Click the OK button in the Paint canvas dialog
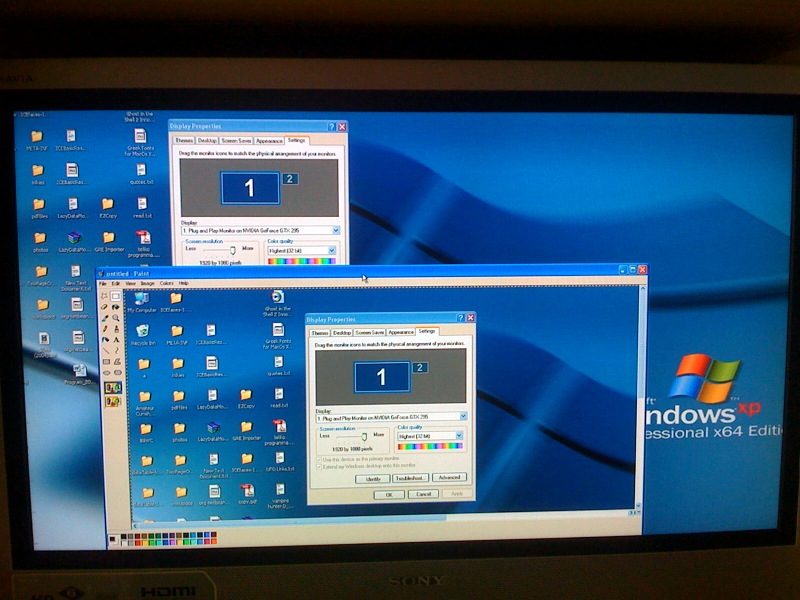Image resolution: width=800 pixels, height=600 pixels. pyautogui.click(x=389, y=495)
